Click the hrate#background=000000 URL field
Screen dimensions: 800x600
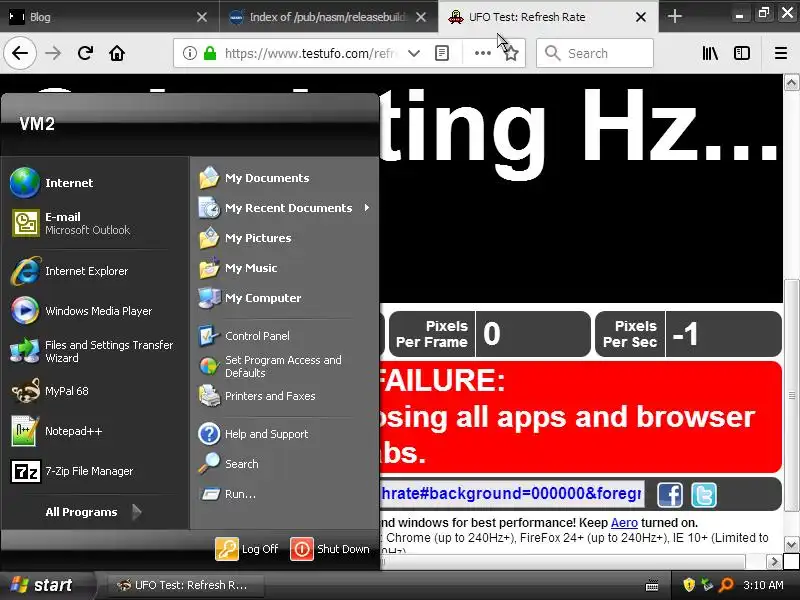(x=511, y=494)
